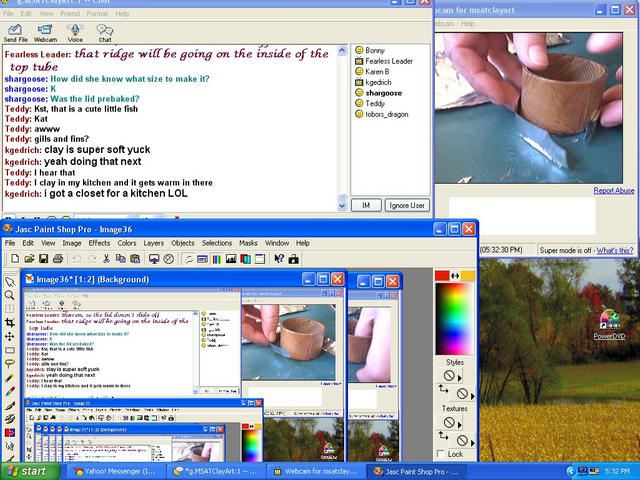The width and height of the screenshot is (640, 480).
Task: Open the background Textures flyout arrow
Action: point(473,443)
